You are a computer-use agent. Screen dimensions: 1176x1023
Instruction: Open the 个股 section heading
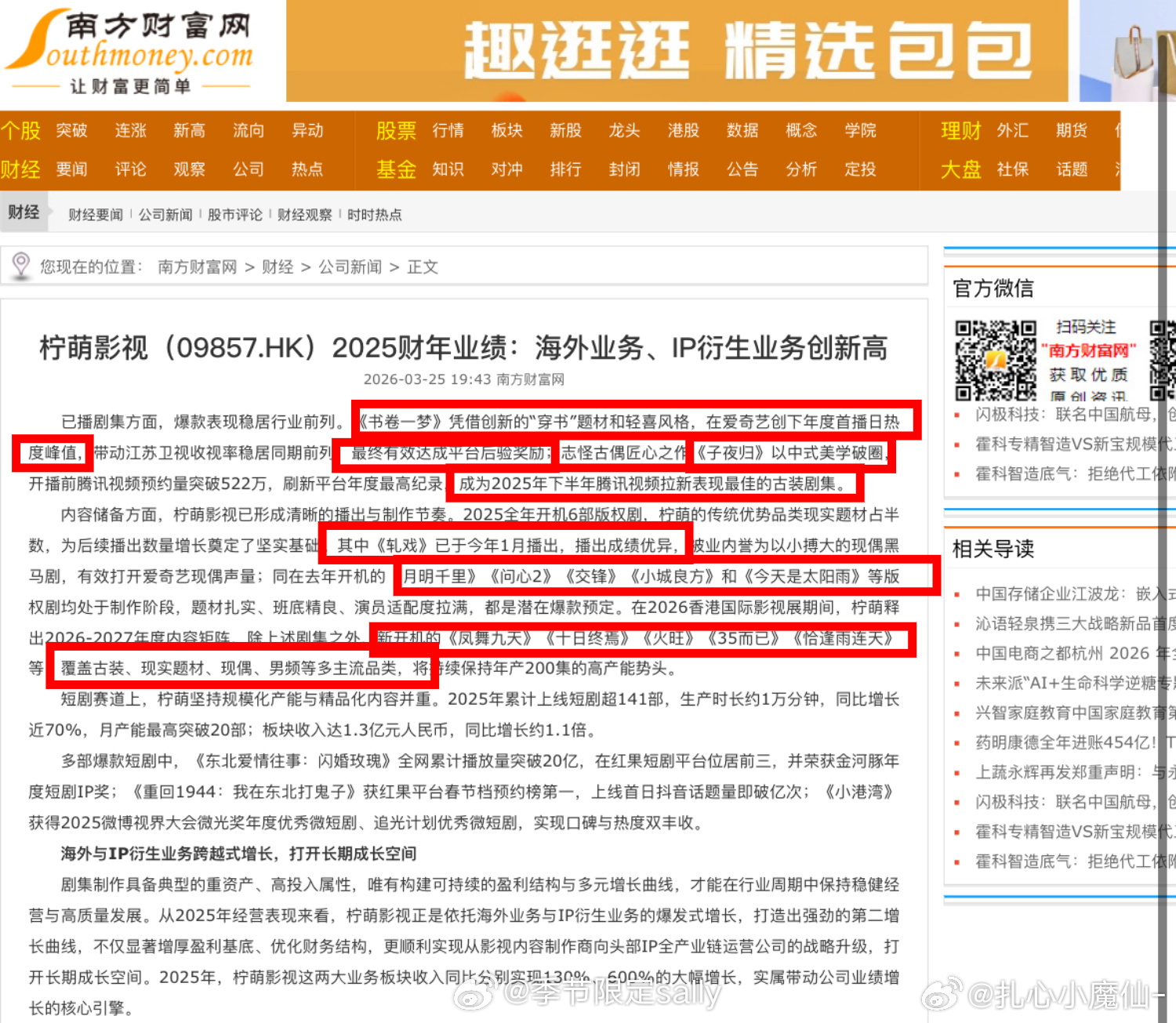20,130
